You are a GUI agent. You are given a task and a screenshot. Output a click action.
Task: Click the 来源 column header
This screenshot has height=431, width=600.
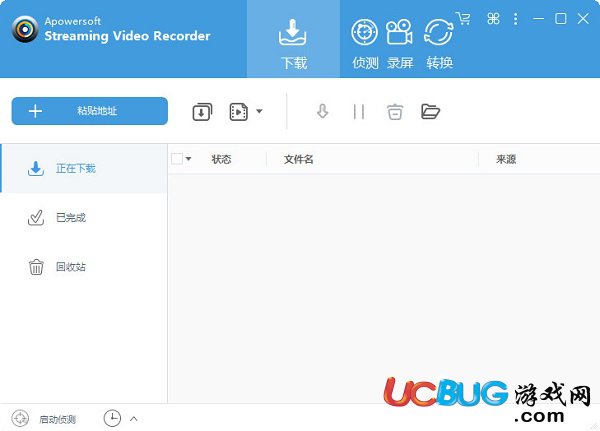506,159
